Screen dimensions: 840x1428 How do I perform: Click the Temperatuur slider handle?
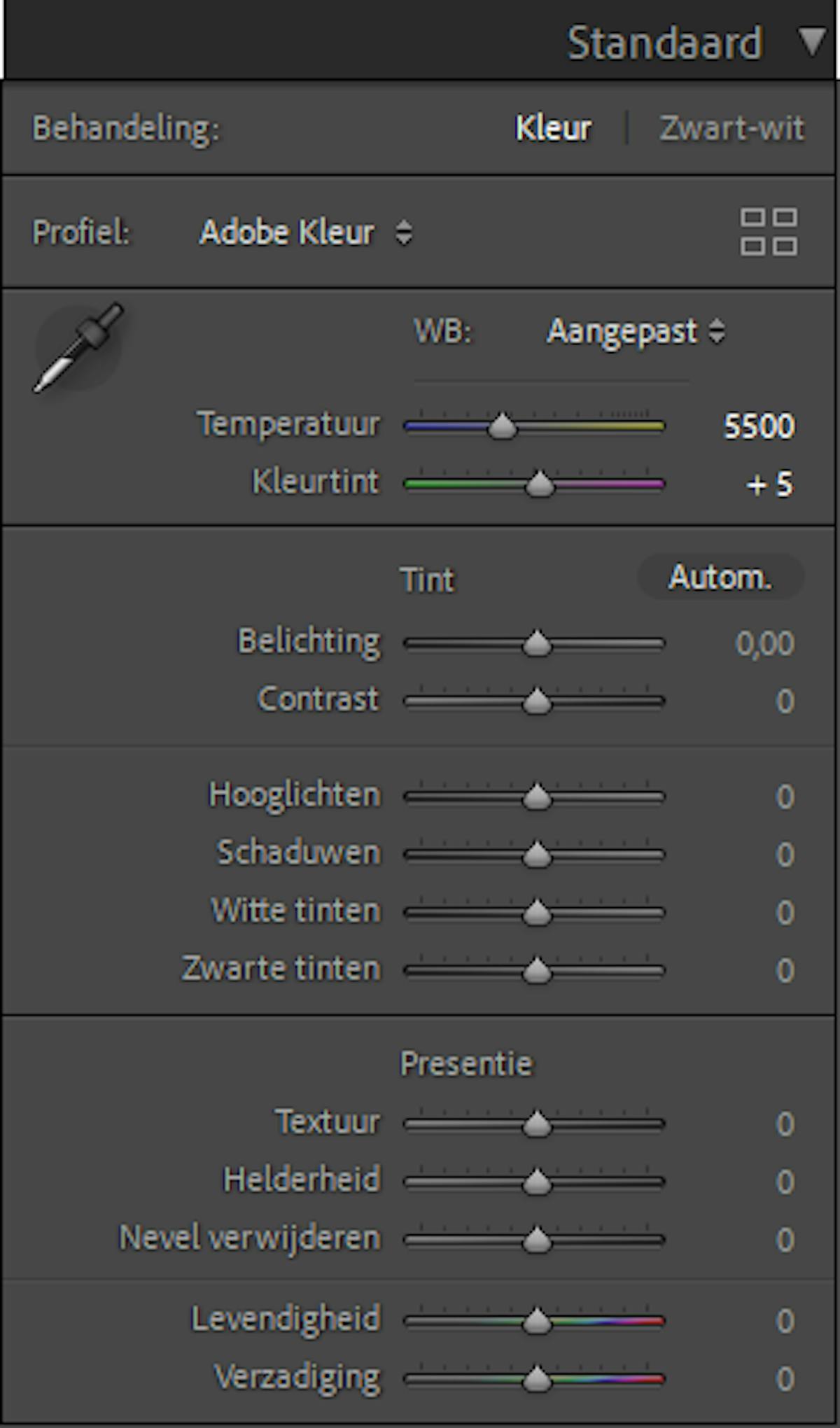click(502, 426)
